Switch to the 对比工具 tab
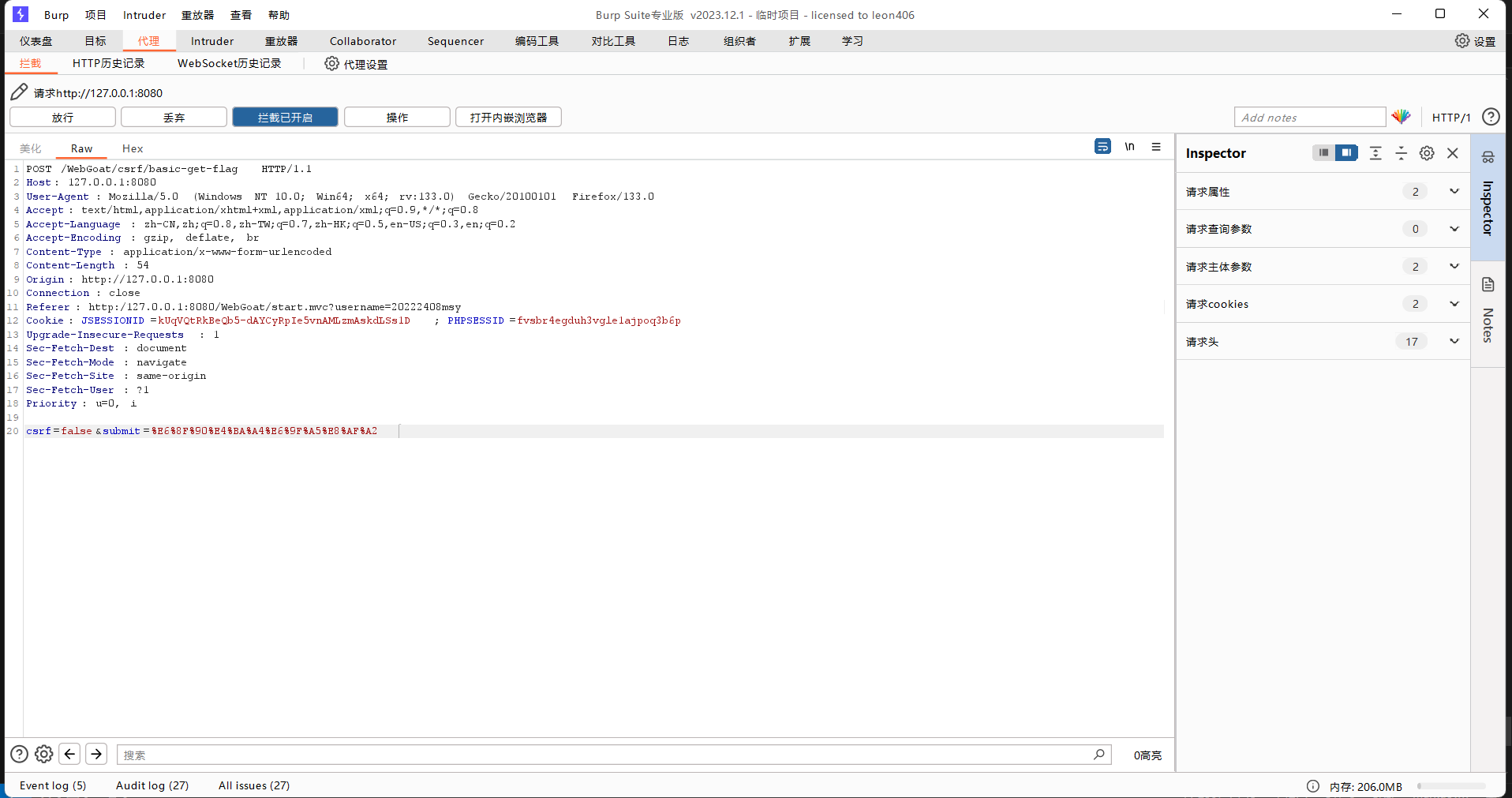This screenshot has width=1512, height=798. [x=613, y=41]
